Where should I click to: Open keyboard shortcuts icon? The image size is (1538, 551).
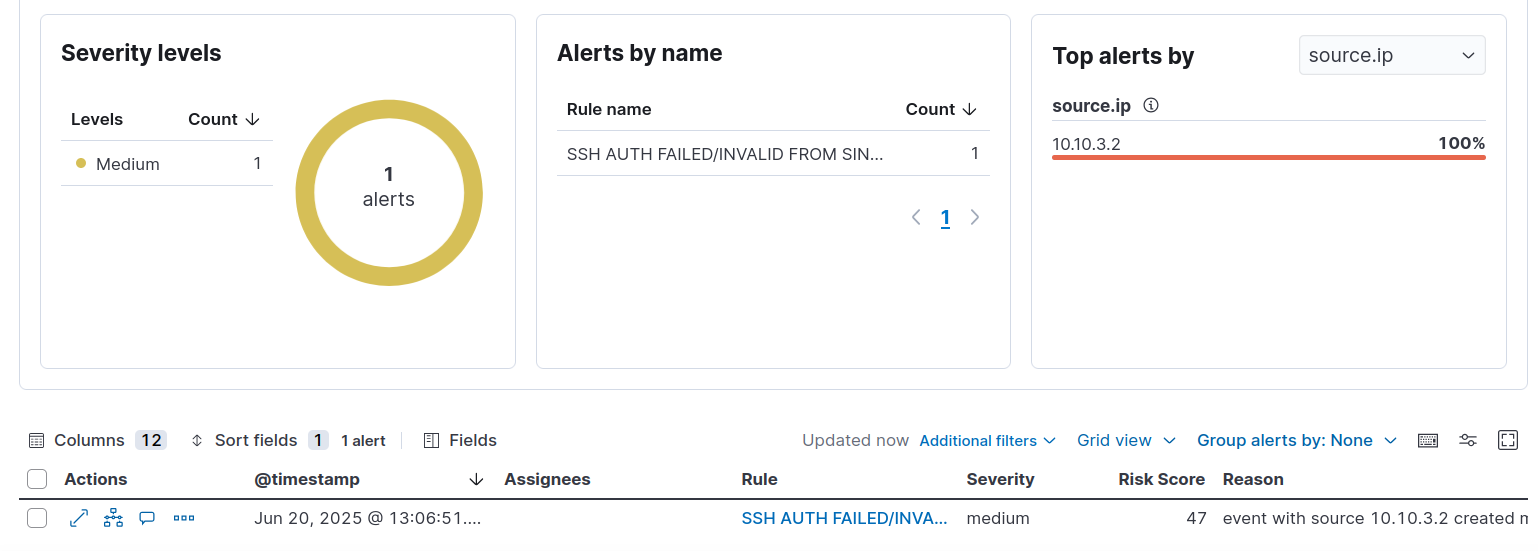point(1428,440)
